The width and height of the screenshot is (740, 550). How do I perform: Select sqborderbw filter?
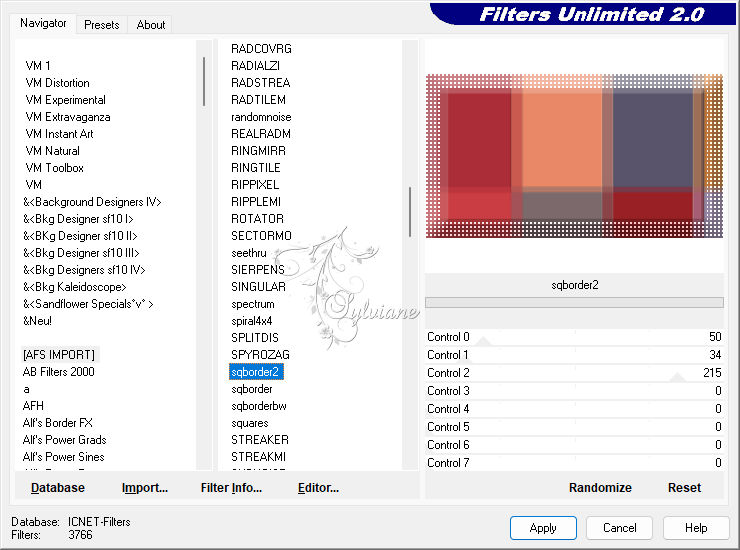click(259, 406)
